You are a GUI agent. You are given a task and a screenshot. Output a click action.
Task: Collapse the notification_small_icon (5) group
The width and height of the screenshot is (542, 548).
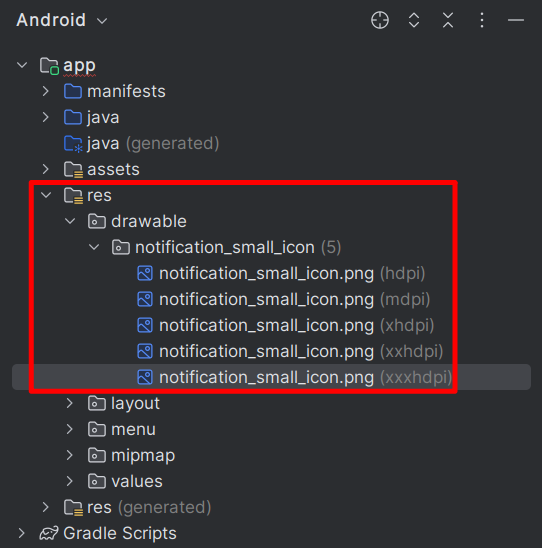[94, 247]
